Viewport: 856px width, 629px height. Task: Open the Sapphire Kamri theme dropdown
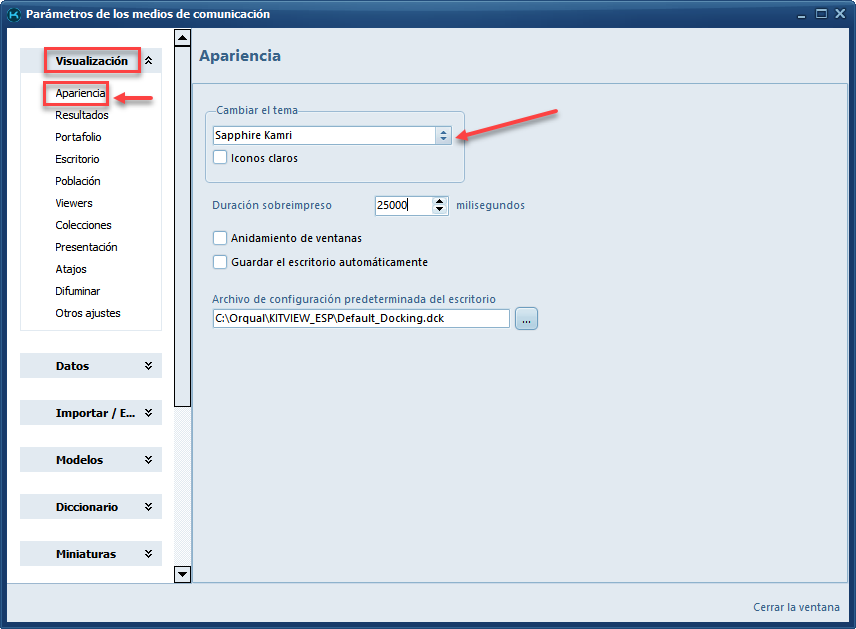click(443, 135)
